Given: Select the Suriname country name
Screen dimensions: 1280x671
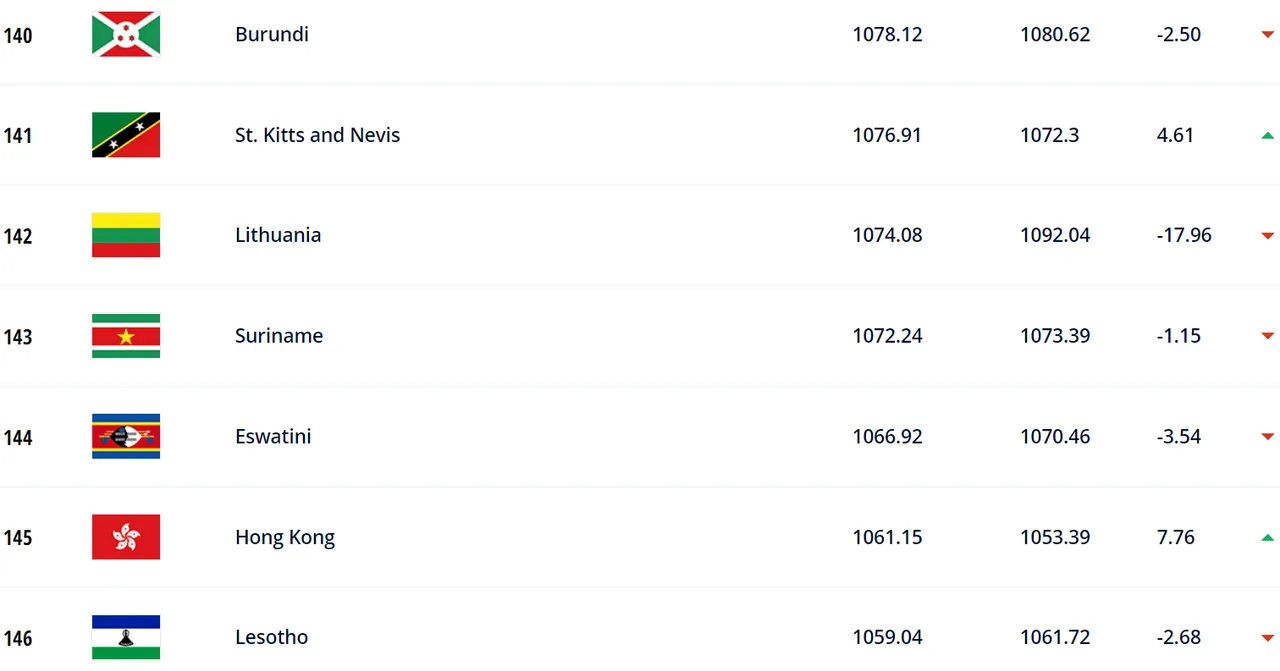Looking at the screenshot, I should click(x=279, y=336).
